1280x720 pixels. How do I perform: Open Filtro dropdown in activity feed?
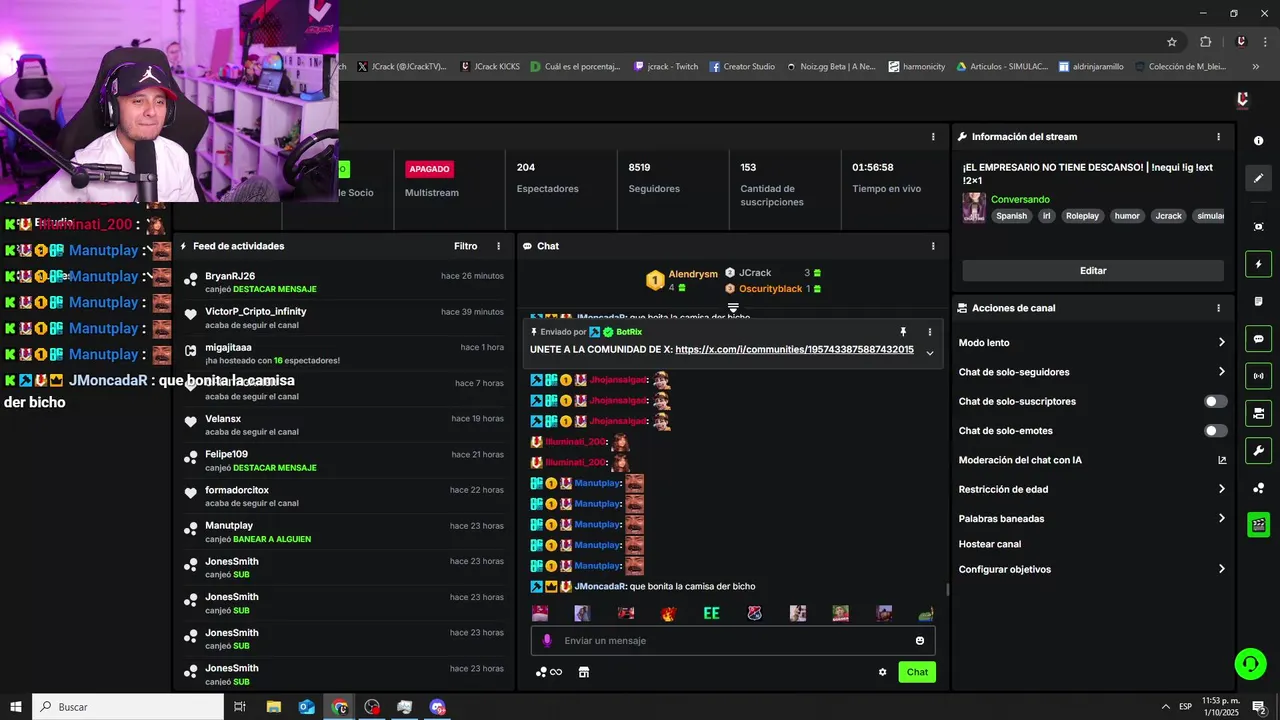click(465, 246)
